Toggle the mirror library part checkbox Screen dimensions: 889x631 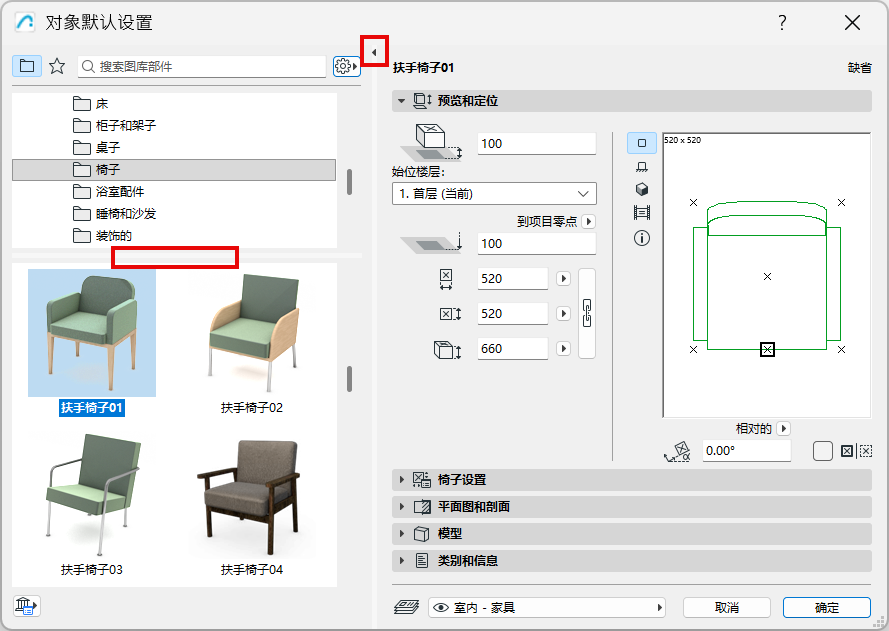pos(822,451)
